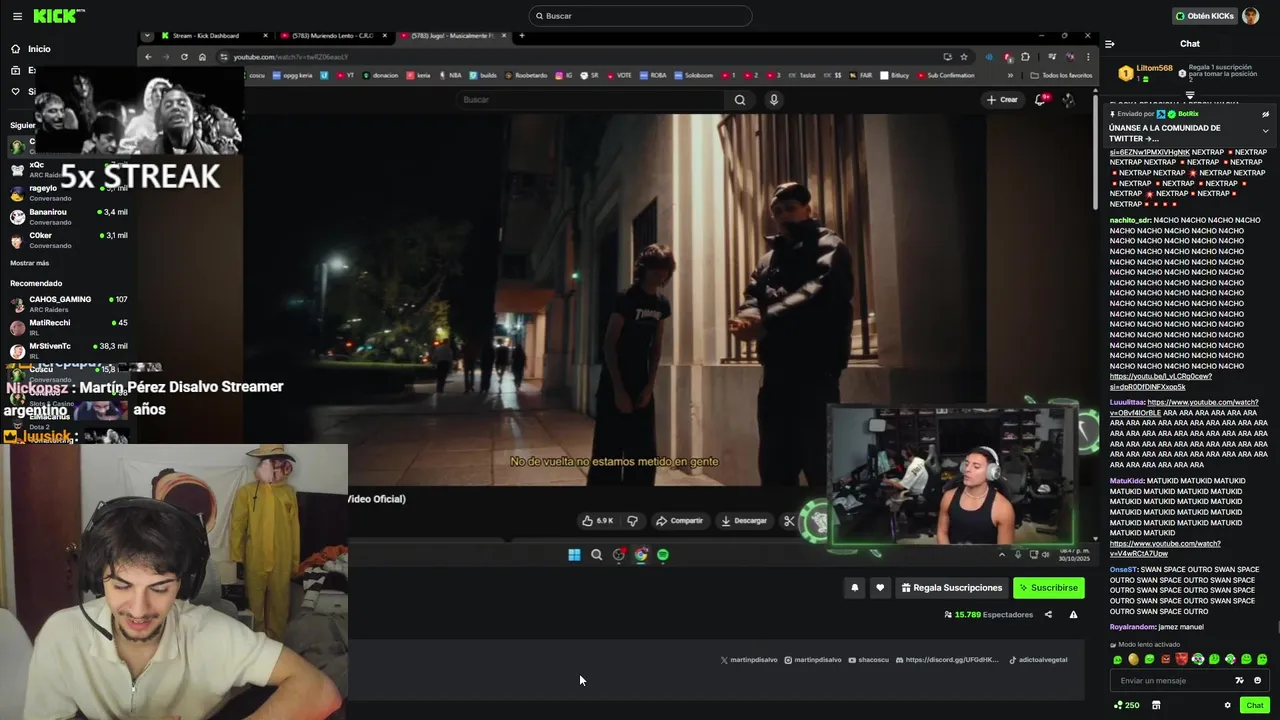Toggle the notification bell for channel
Image resolution: width=1280 pixels, height=720 pixels.
(x=855, y=588)
